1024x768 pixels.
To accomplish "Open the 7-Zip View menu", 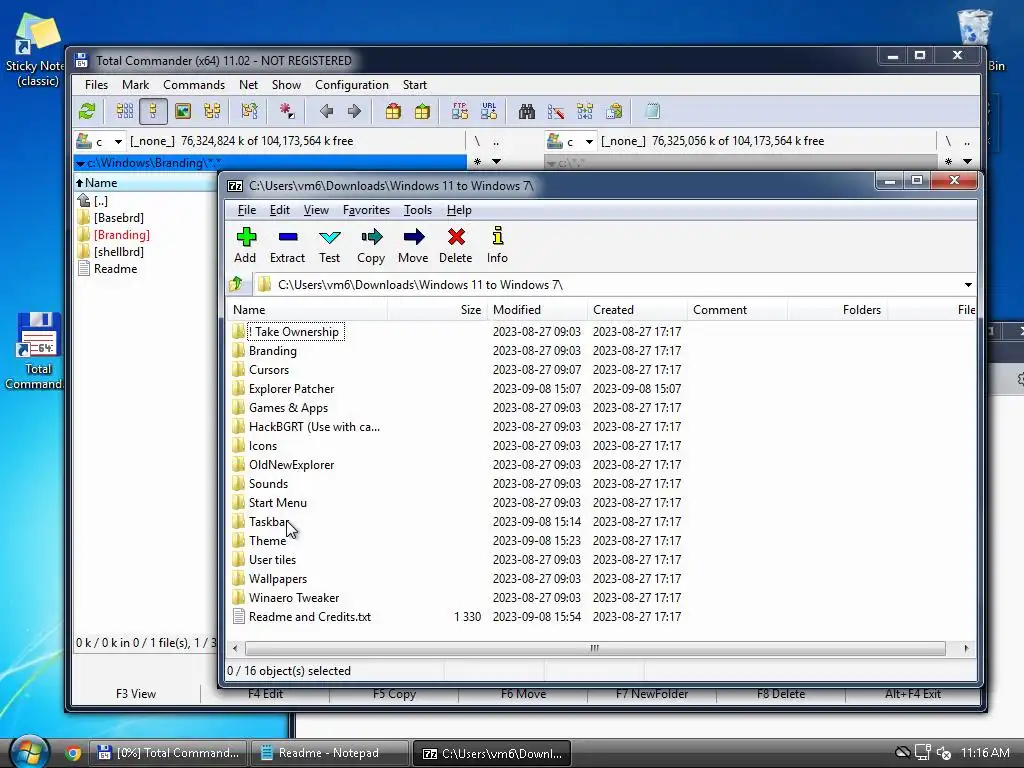I will tap(316, 210).
